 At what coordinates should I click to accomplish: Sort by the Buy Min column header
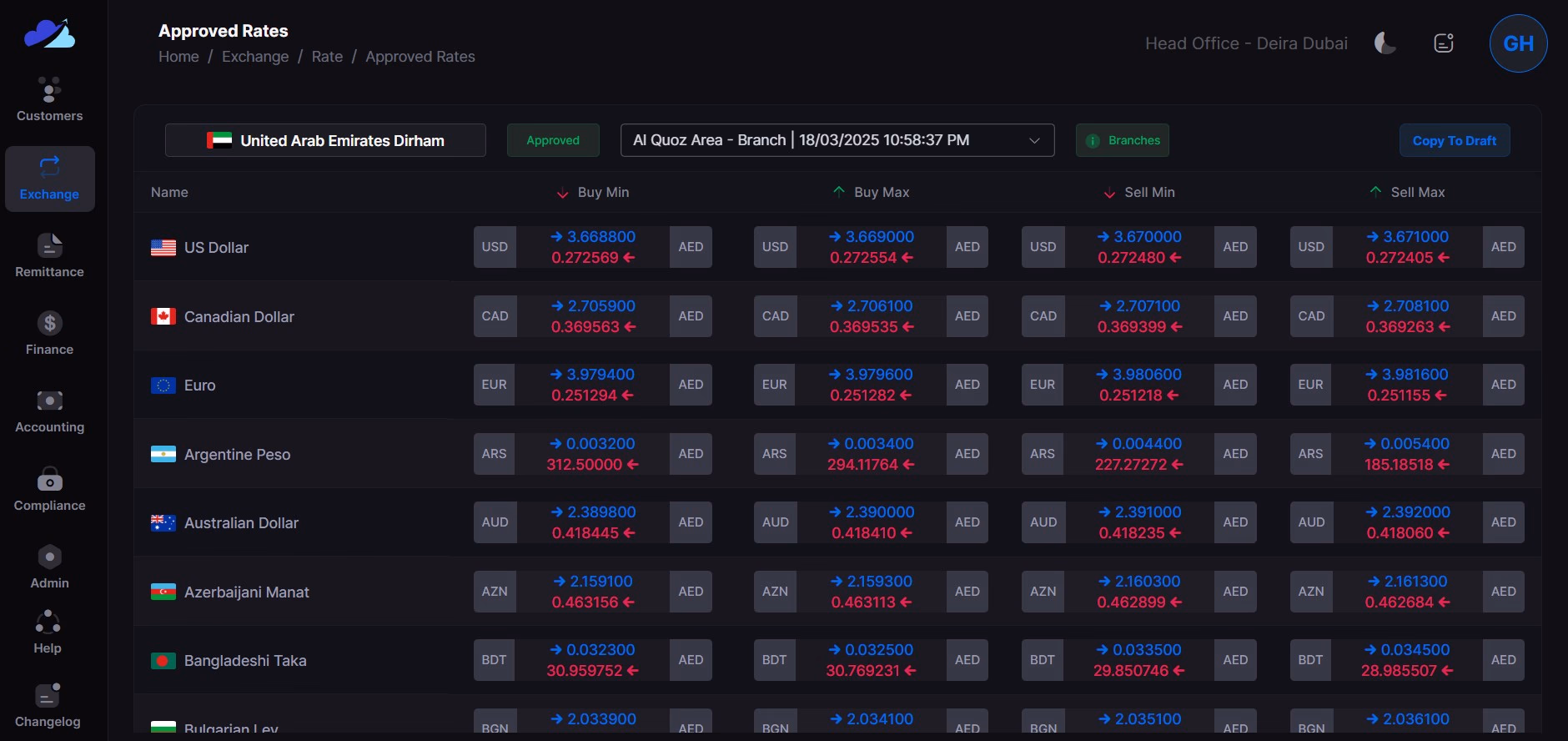(603, 193)
